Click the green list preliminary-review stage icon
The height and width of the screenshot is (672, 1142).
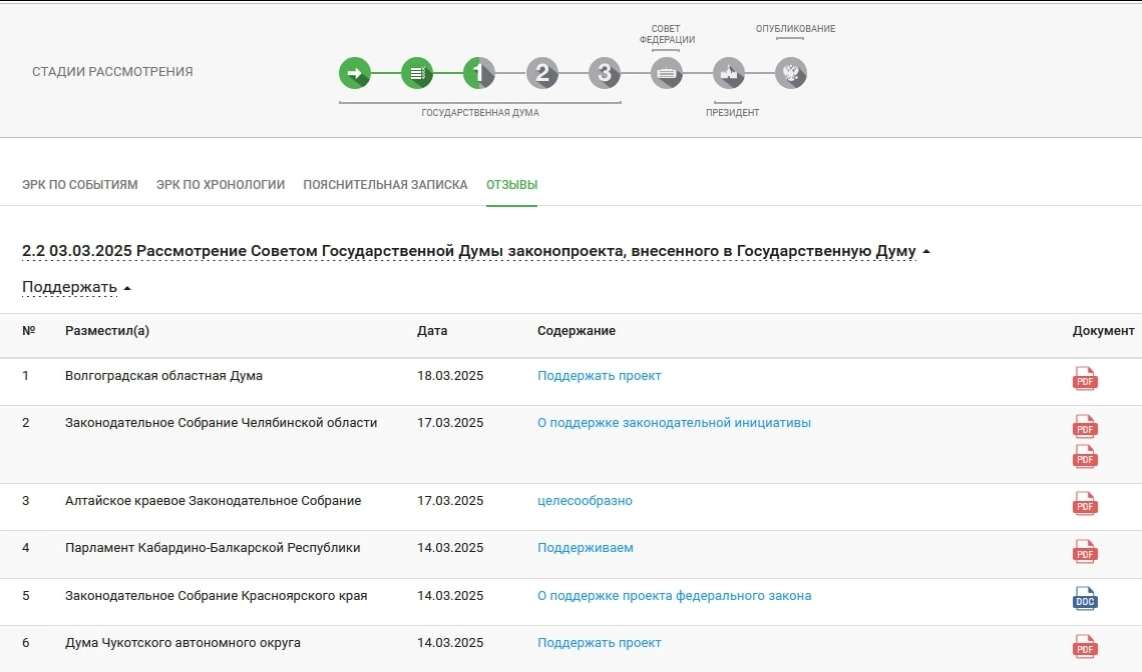417,73
